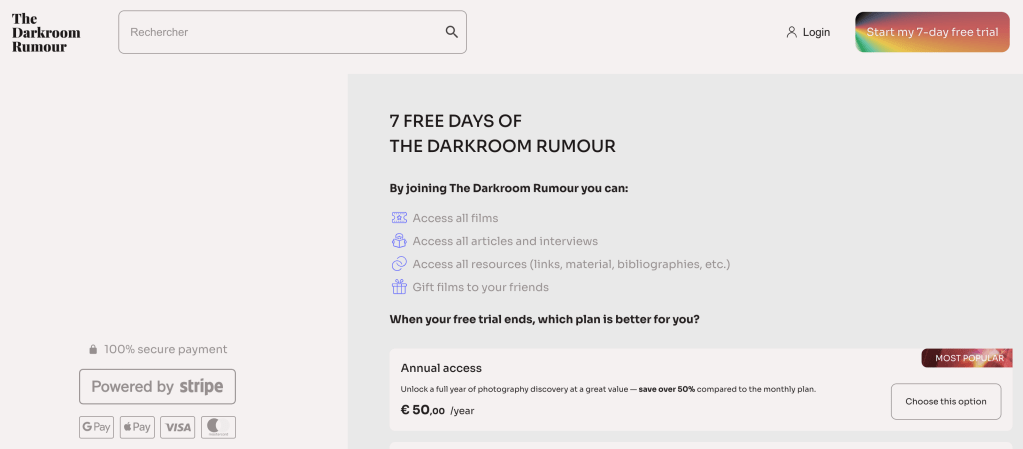This screenshot has height=449, width=1023.
Task: Choose the Annual access option
Action: coord(945,401)
